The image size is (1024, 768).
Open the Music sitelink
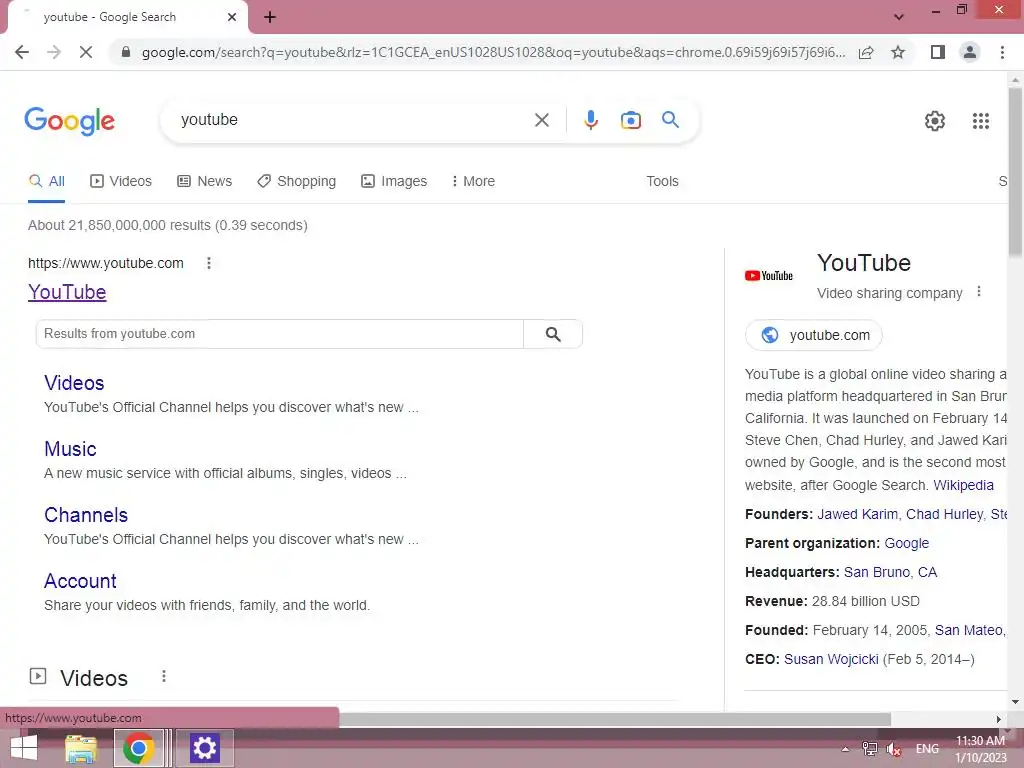70,449
